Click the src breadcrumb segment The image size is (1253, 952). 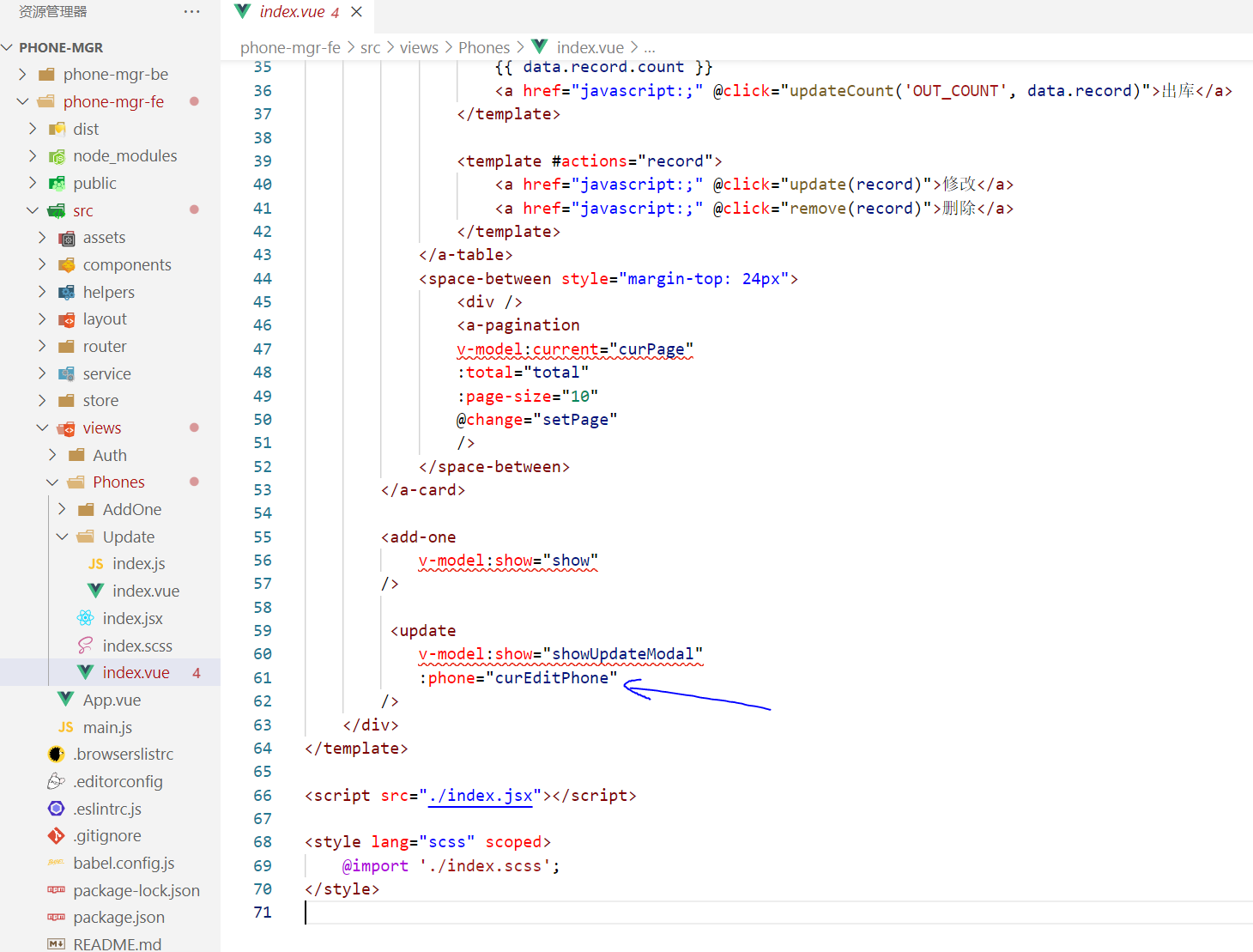tap(370, 48)
